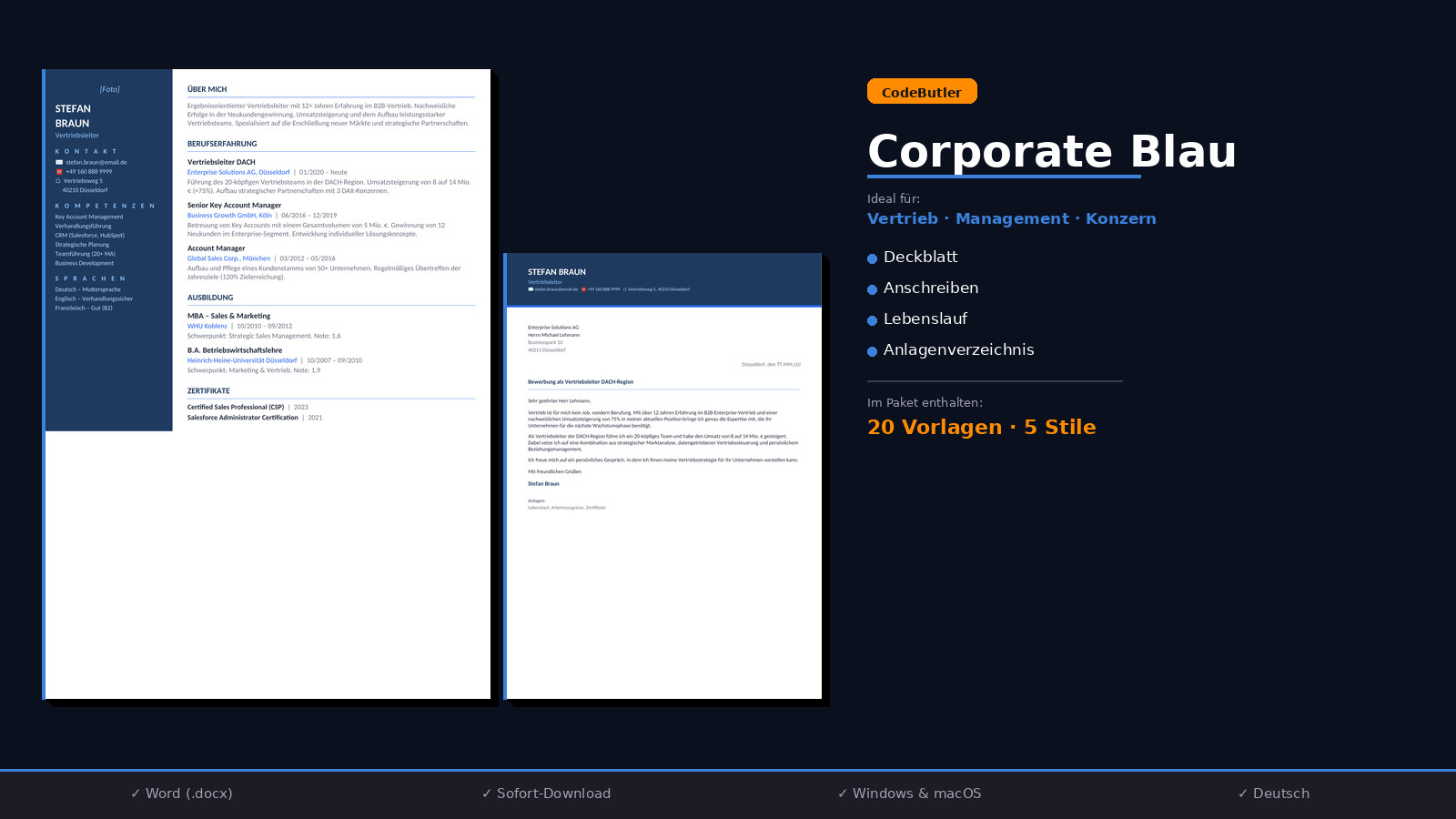Click the Lebenslauf list entry

(925, 318)
